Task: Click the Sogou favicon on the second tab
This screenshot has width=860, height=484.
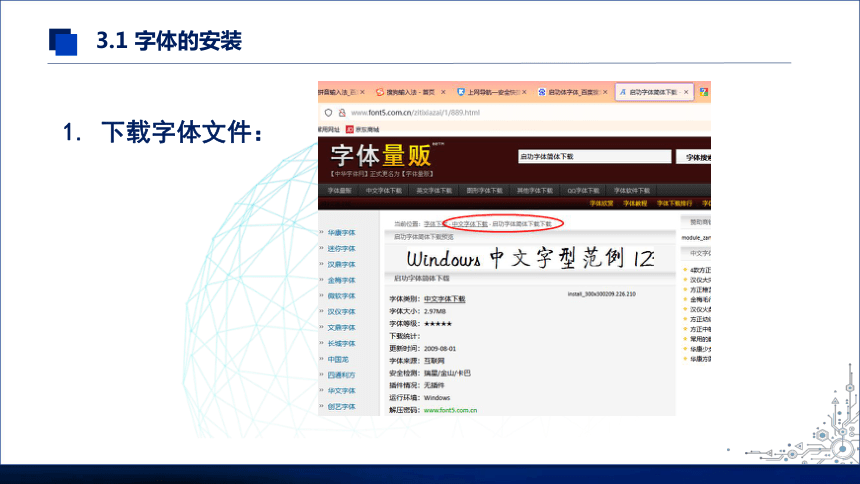Action: [380, 92]
